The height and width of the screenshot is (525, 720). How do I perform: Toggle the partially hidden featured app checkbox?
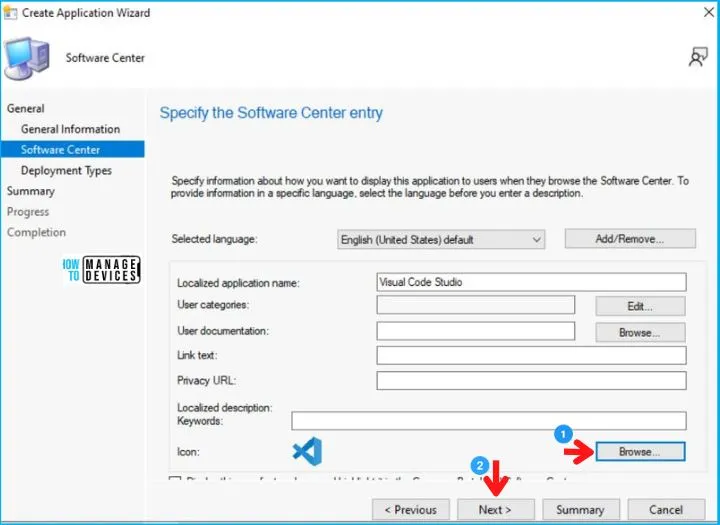(x=174, y=480)
